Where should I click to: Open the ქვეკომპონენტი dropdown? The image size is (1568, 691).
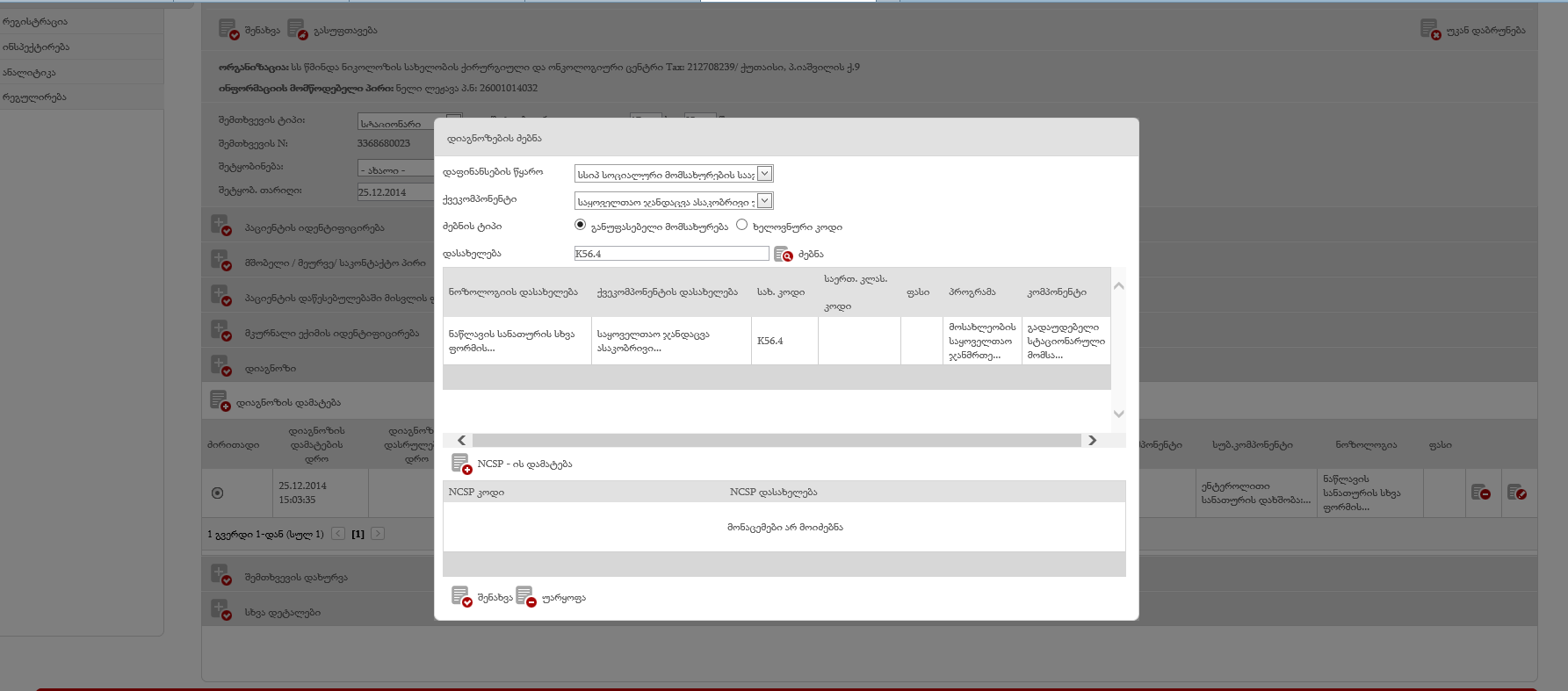point(764,201)
